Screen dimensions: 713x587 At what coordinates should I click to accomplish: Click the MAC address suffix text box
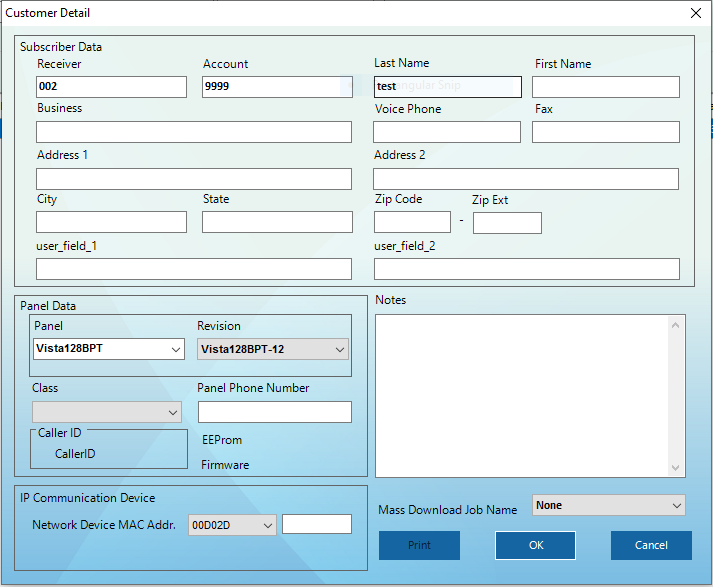pyautogui.click(x=316, y=525)
